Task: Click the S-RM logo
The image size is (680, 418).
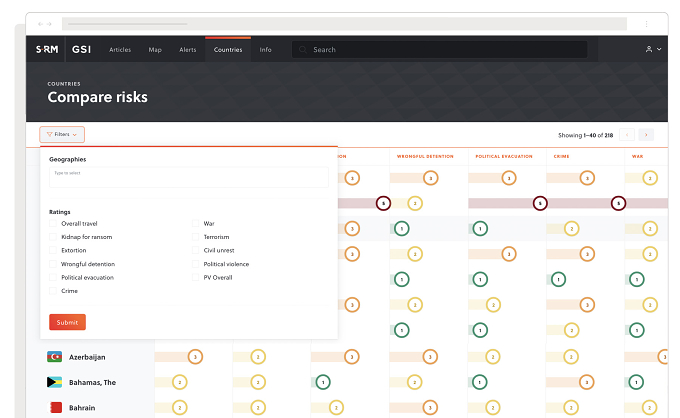Action: click(47, 49)
